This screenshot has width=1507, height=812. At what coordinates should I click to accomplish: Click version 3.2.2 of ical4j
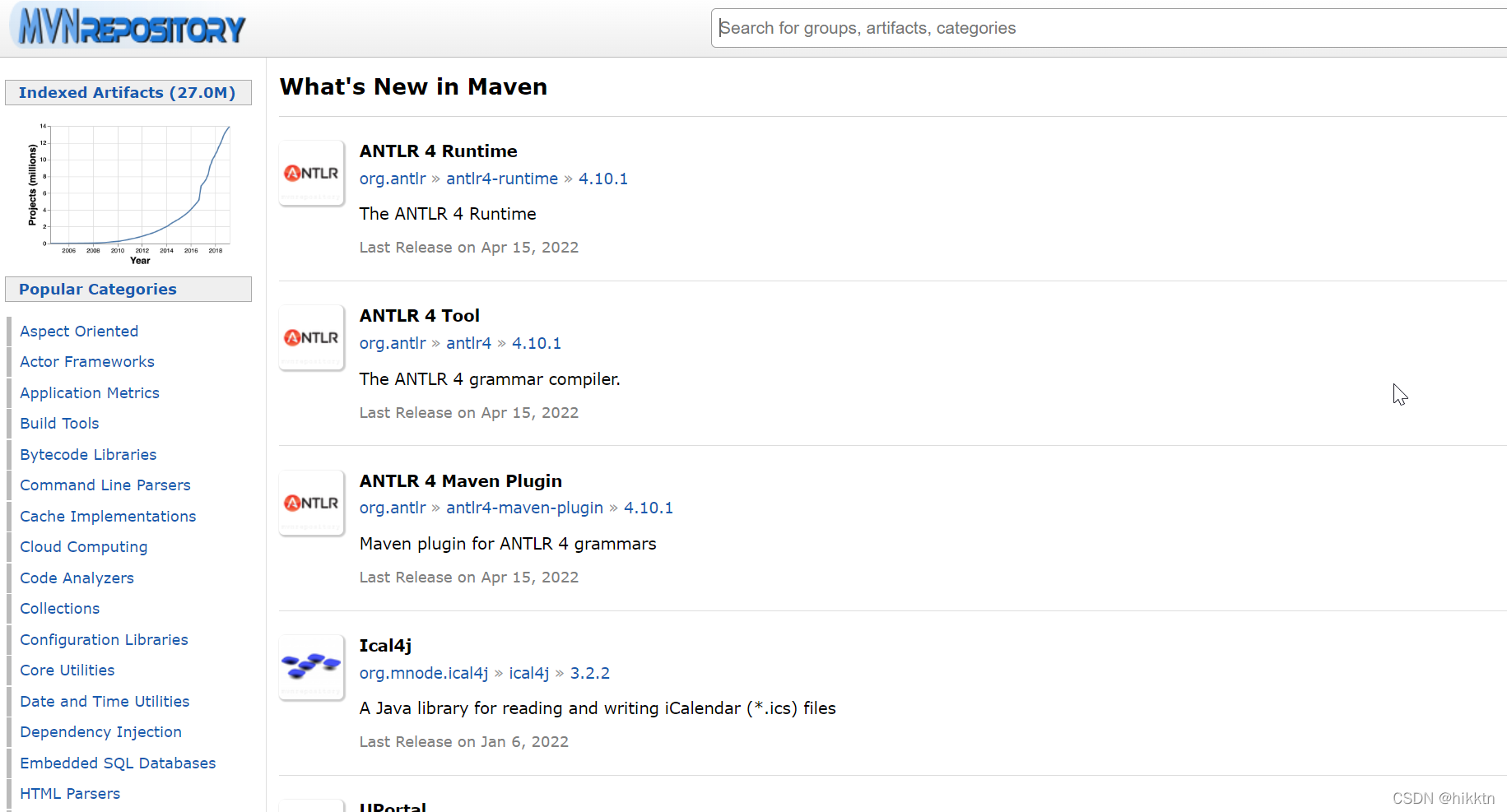click(590, 673)
